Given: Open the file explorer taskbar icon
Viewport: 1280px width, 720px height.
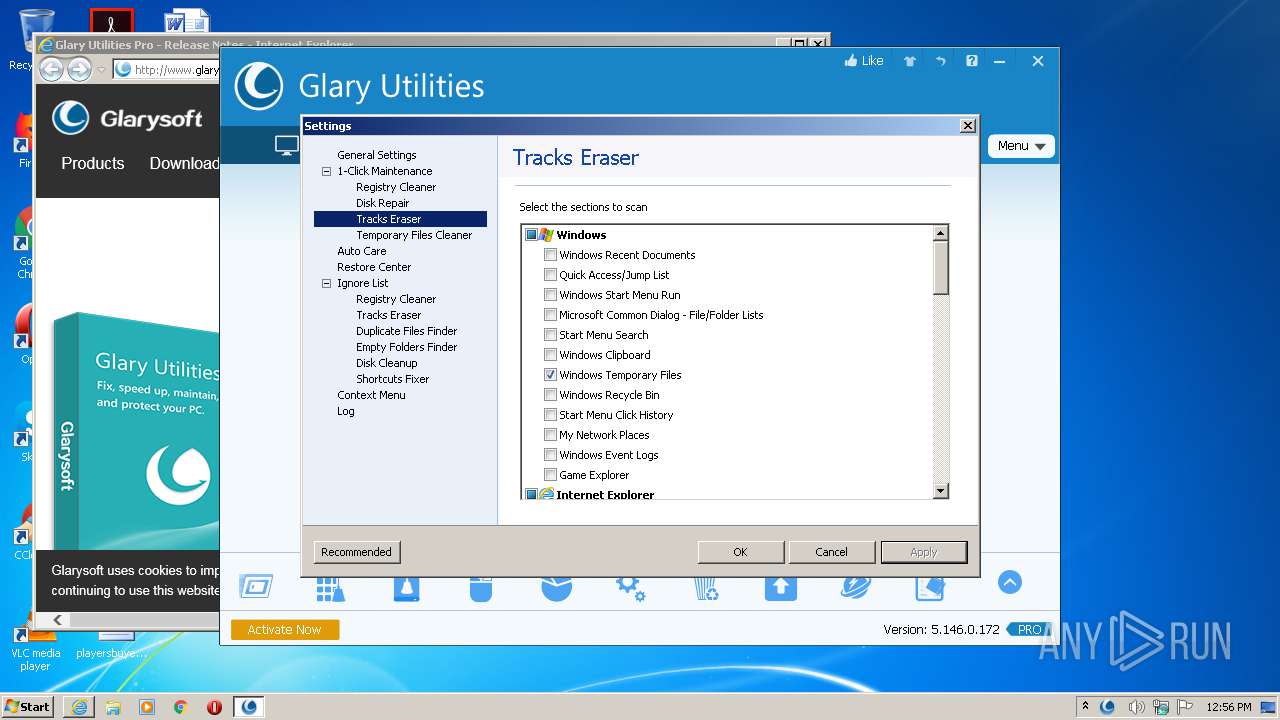Looking at the screenshot, I should 113,707.
